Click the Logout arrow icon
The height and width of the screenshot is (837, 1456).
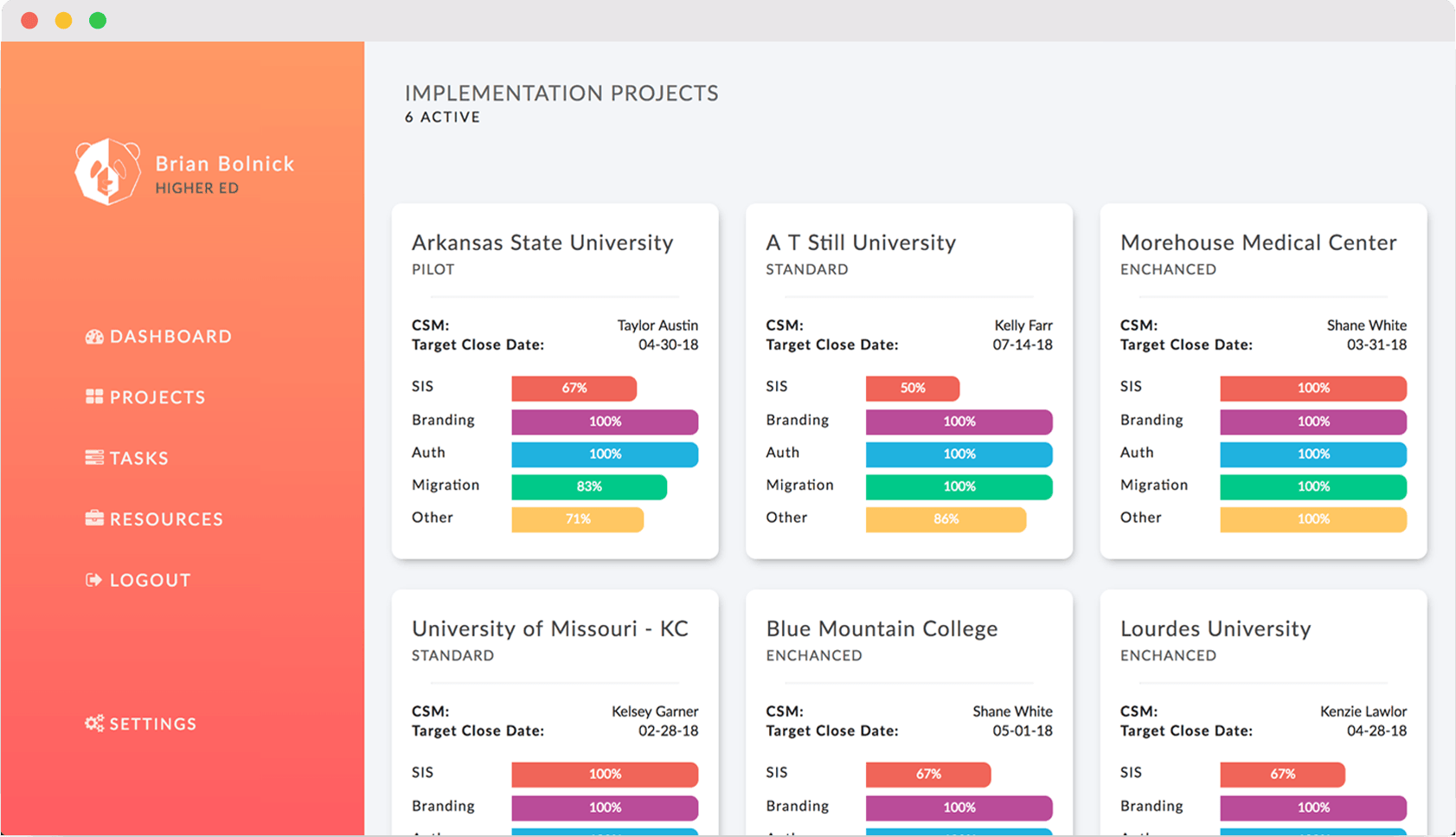click(x=93, y=580)
